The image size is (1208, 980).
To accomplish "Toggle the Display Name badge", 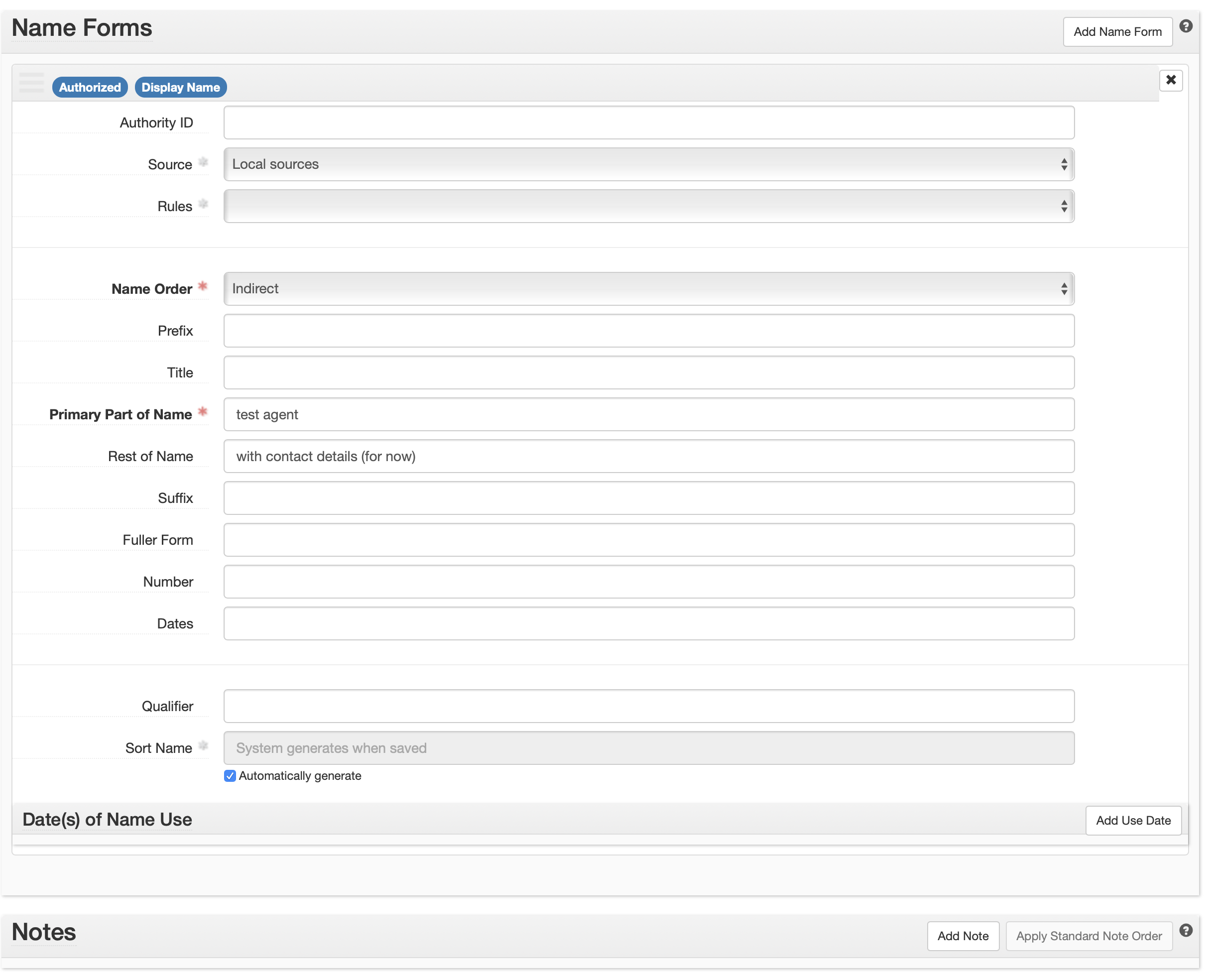I will coord(180,87).
